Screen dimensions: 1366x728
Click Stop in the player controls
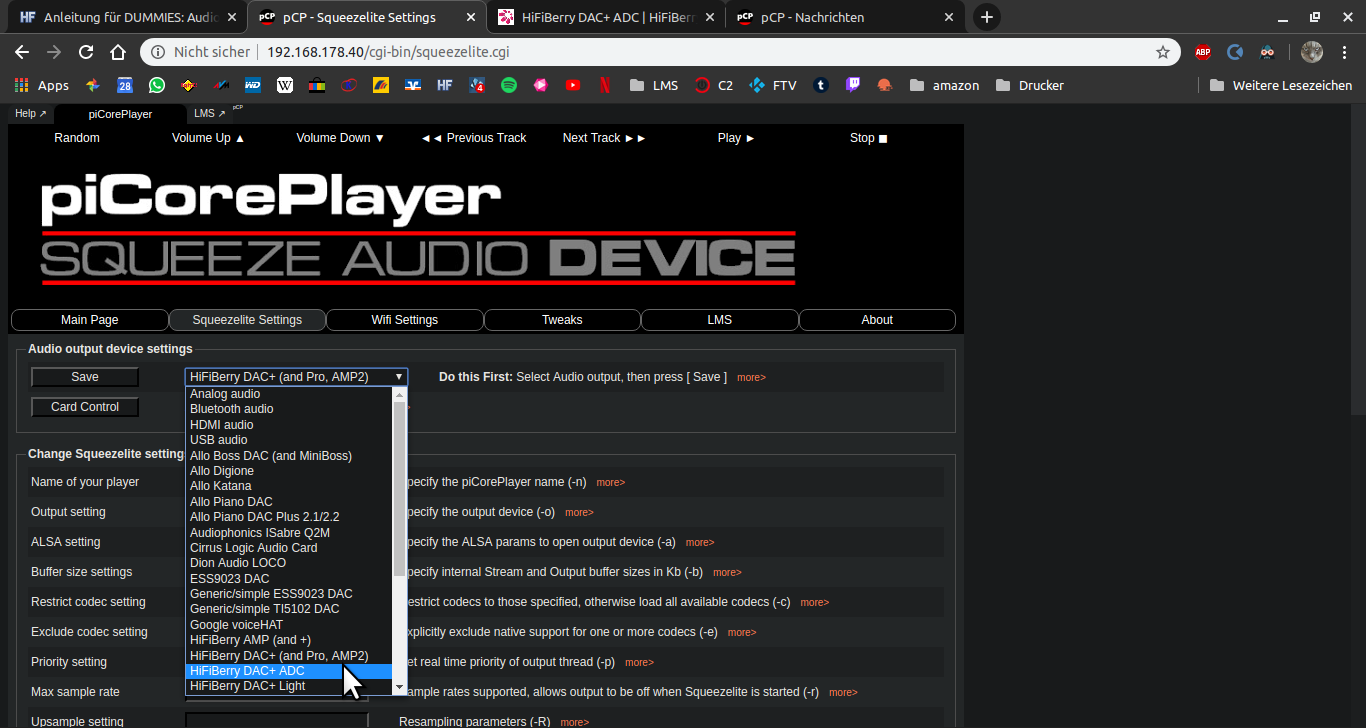[869, 138]
